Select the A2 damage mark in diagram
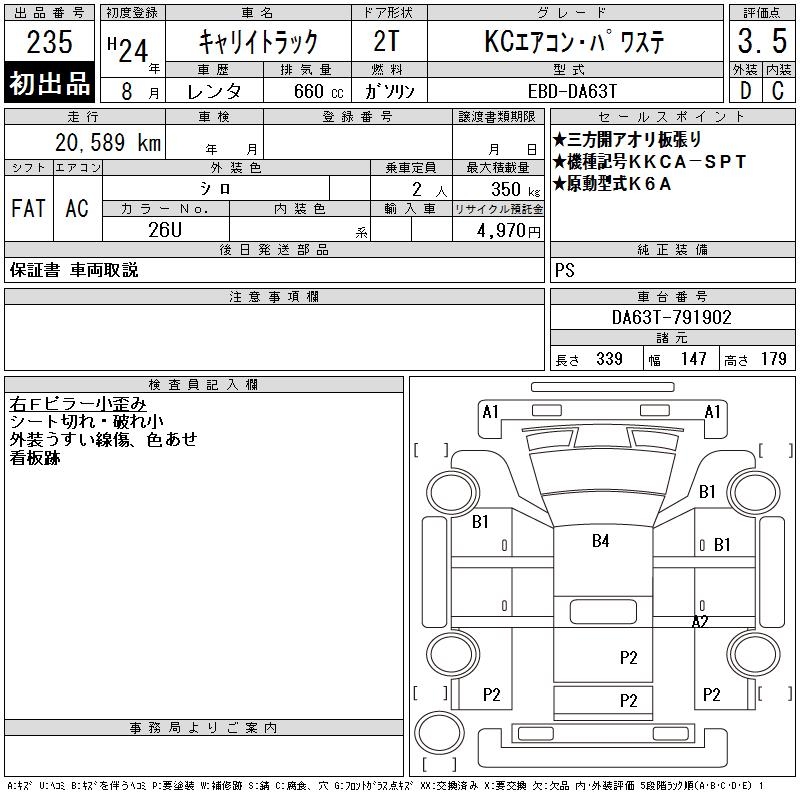Image resolution: width=800 pixels, height=800 pixels. [x=700, y=621]
